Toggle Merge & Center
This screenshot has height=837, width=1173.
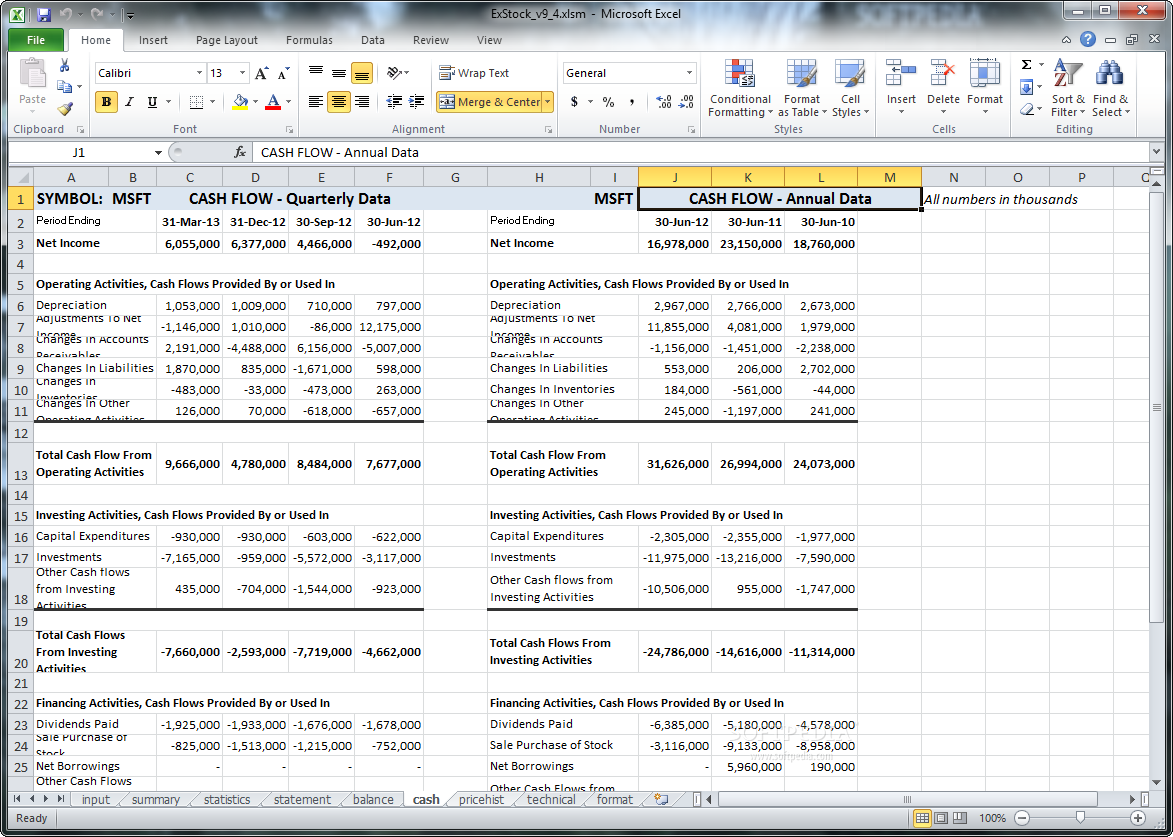tap(489, 102)
